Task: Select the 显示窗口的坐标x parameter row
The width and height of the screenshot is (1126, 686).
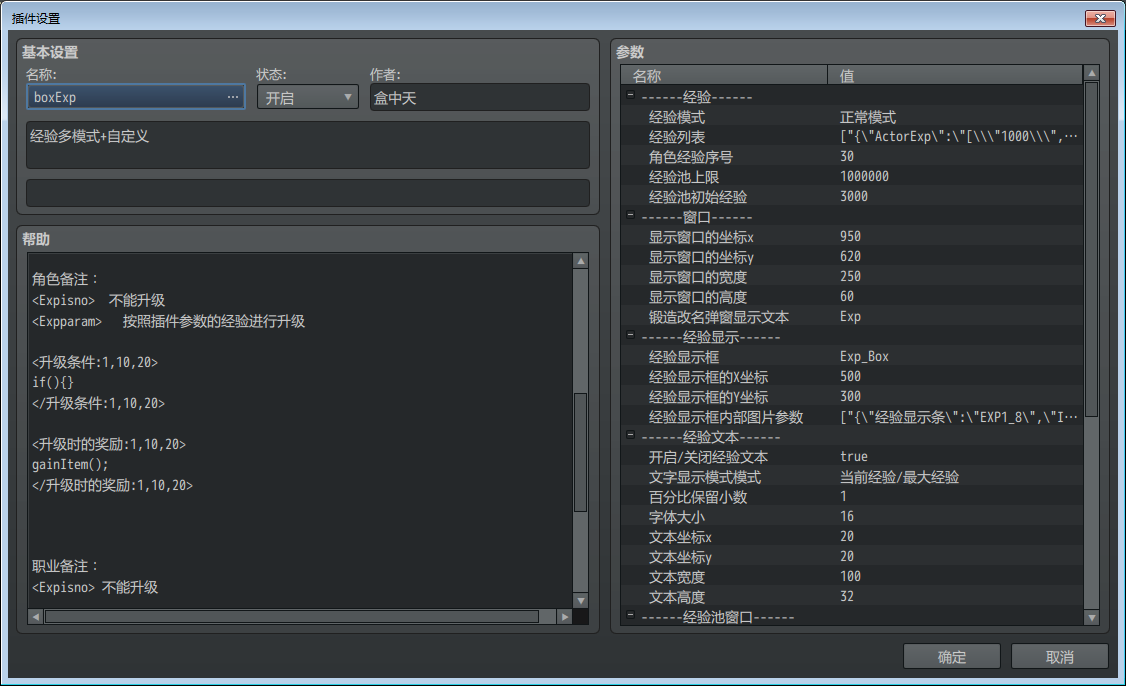Action: [852, 236]
